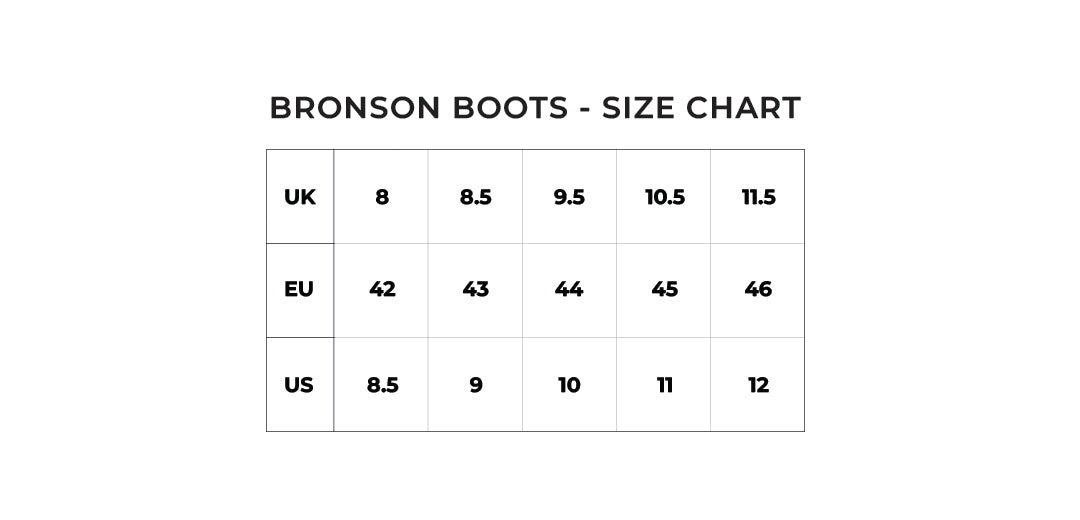This screenshot has width=1080, height=520.
Task: Pick US size 9 cell
Action: [x=475, y=385]
